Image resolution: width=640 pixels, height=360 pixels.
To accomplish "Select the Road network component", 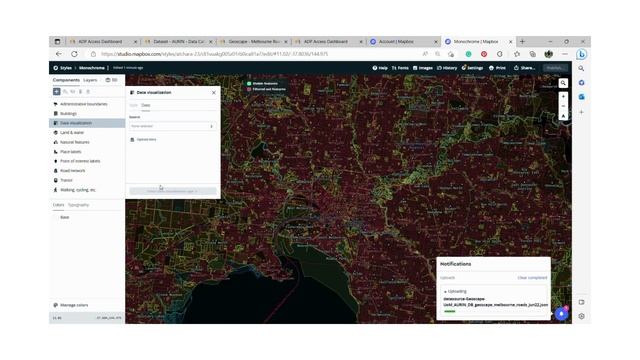I will tap(87, 171).
